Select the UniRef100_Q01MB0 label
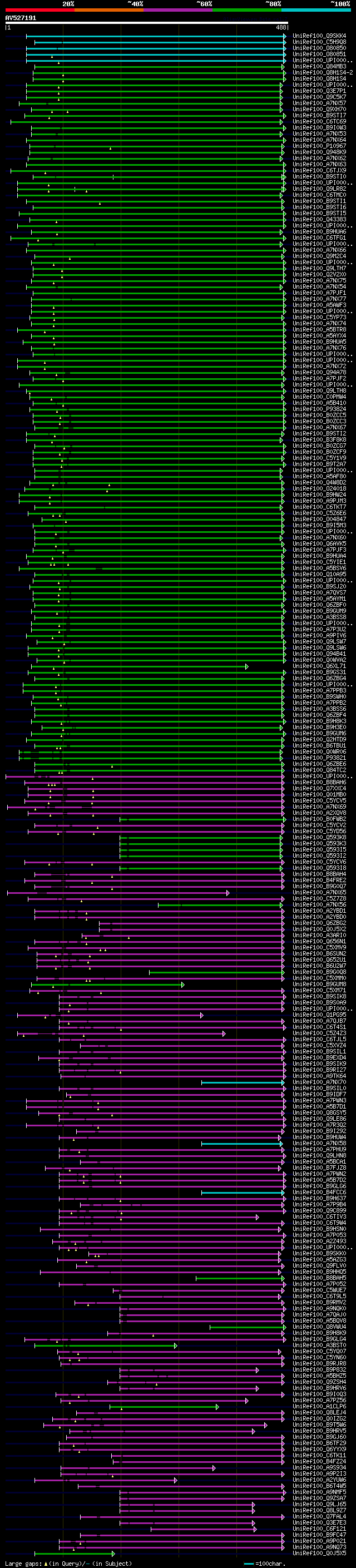The height and width of the screenshot is (1568, 356). (x=319, y=794)
